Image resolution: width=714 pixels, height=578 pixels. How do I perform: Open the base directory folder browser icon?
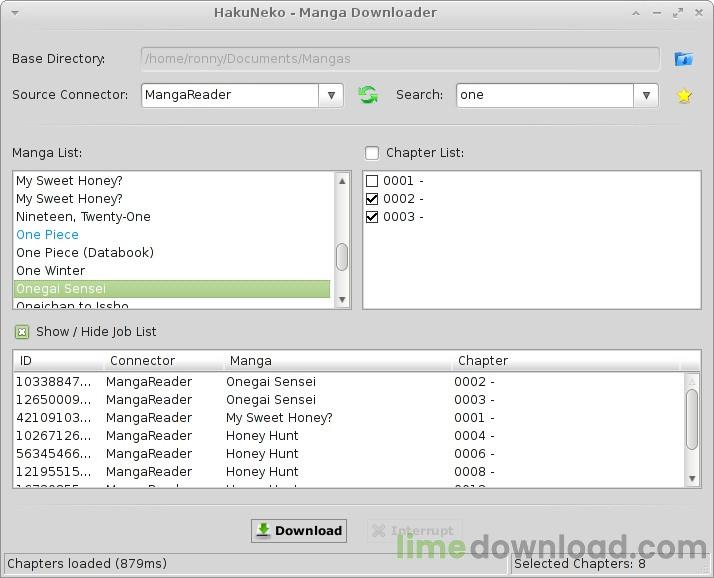click(683, 59)
